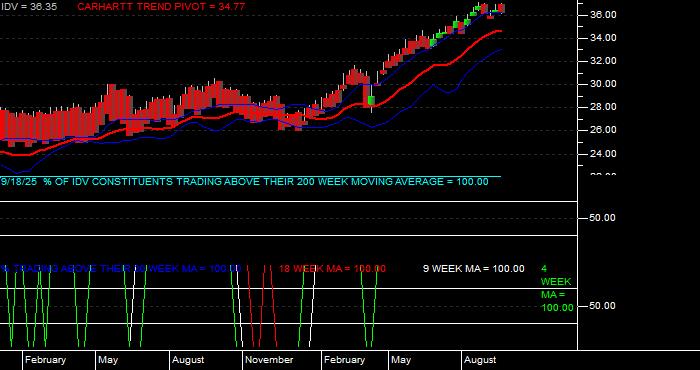
Task: Click the 9 WEEK MA = 100.00 label
Action: pos(474,269)
